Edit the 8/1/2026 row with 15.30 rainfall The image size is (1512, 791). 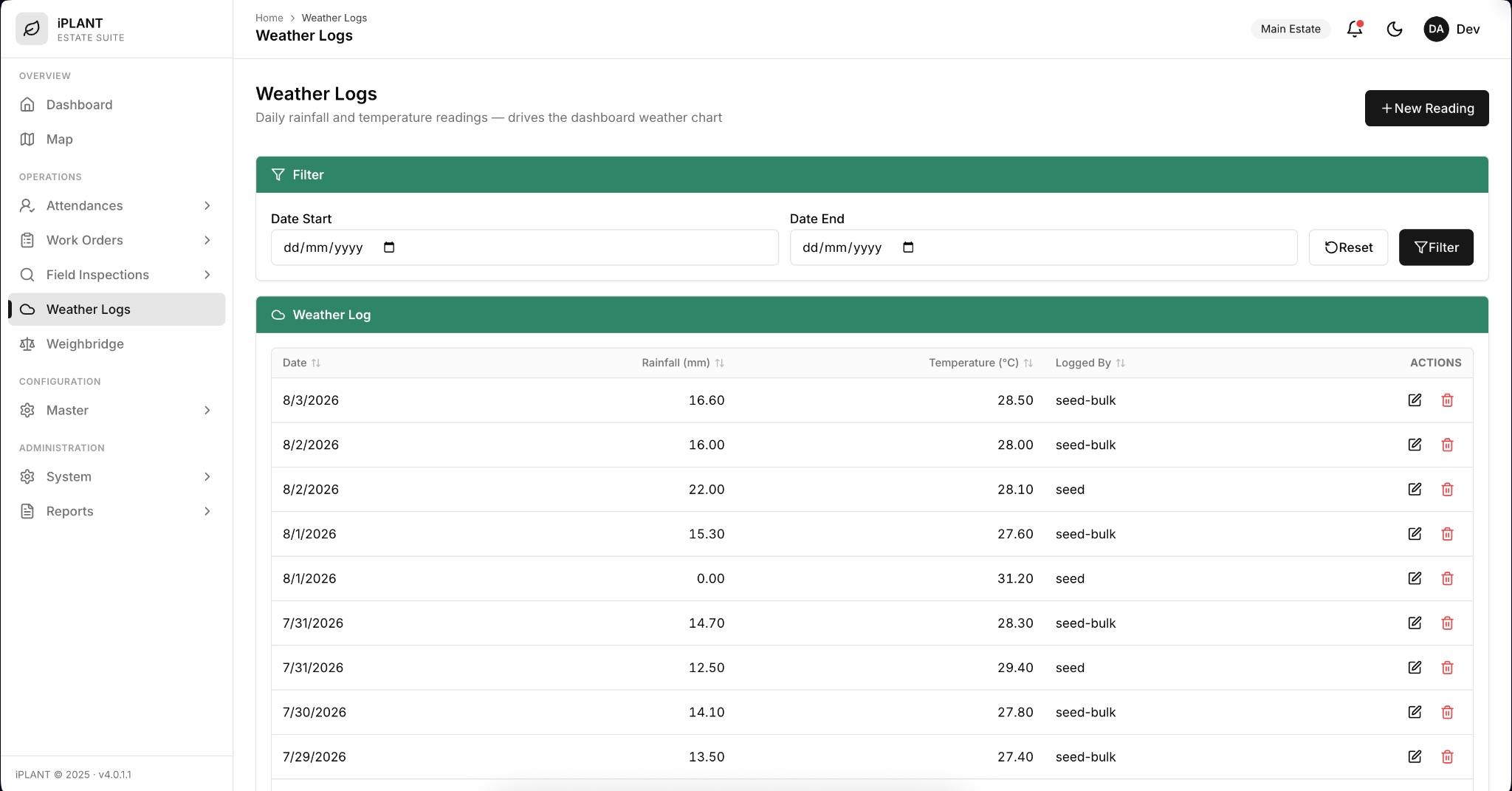1415,534
